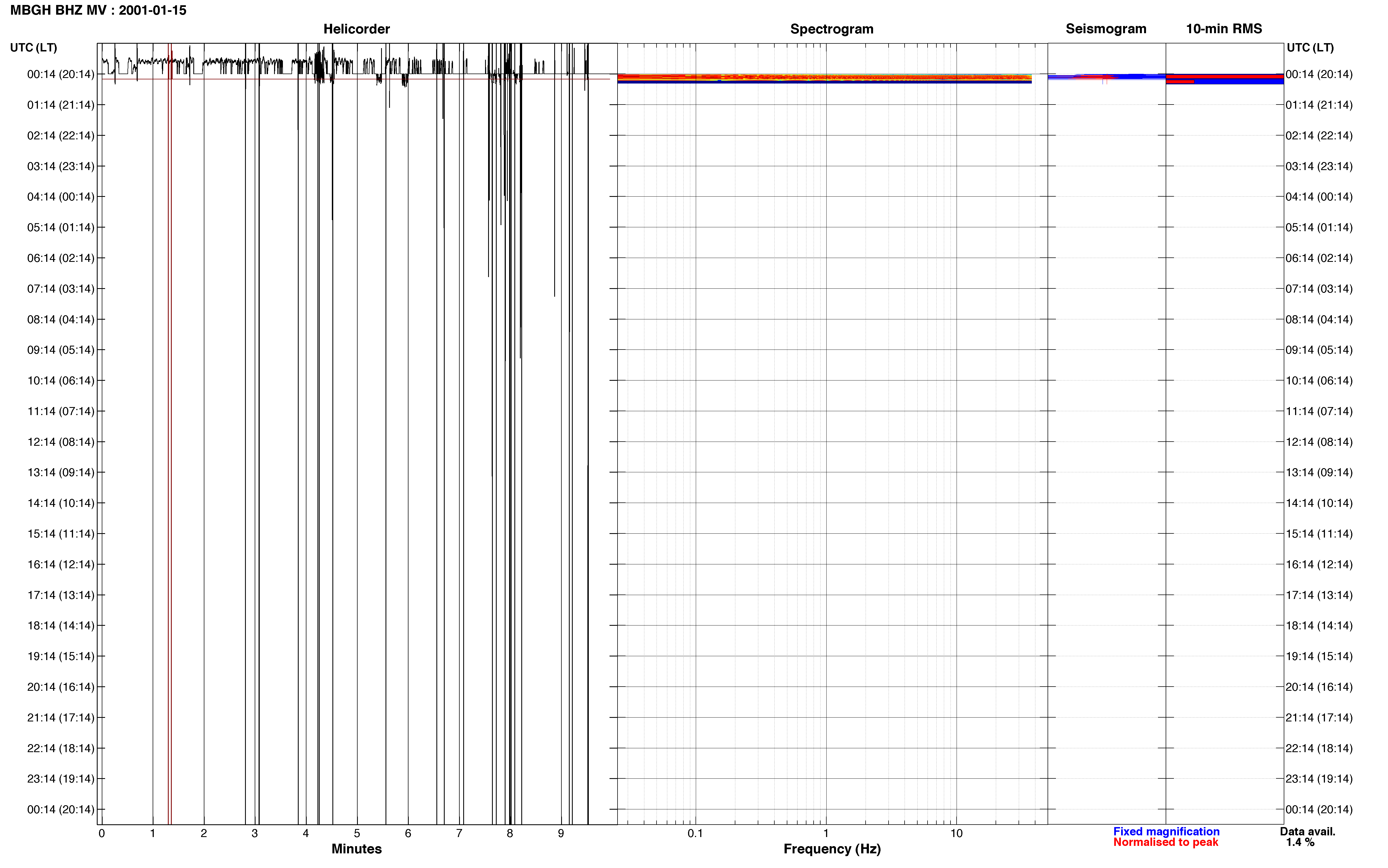The width and height of the screenshot is (1388, 868).
Task: Click the 'Normalised to peak' legend text
Action: (1165, 842)
